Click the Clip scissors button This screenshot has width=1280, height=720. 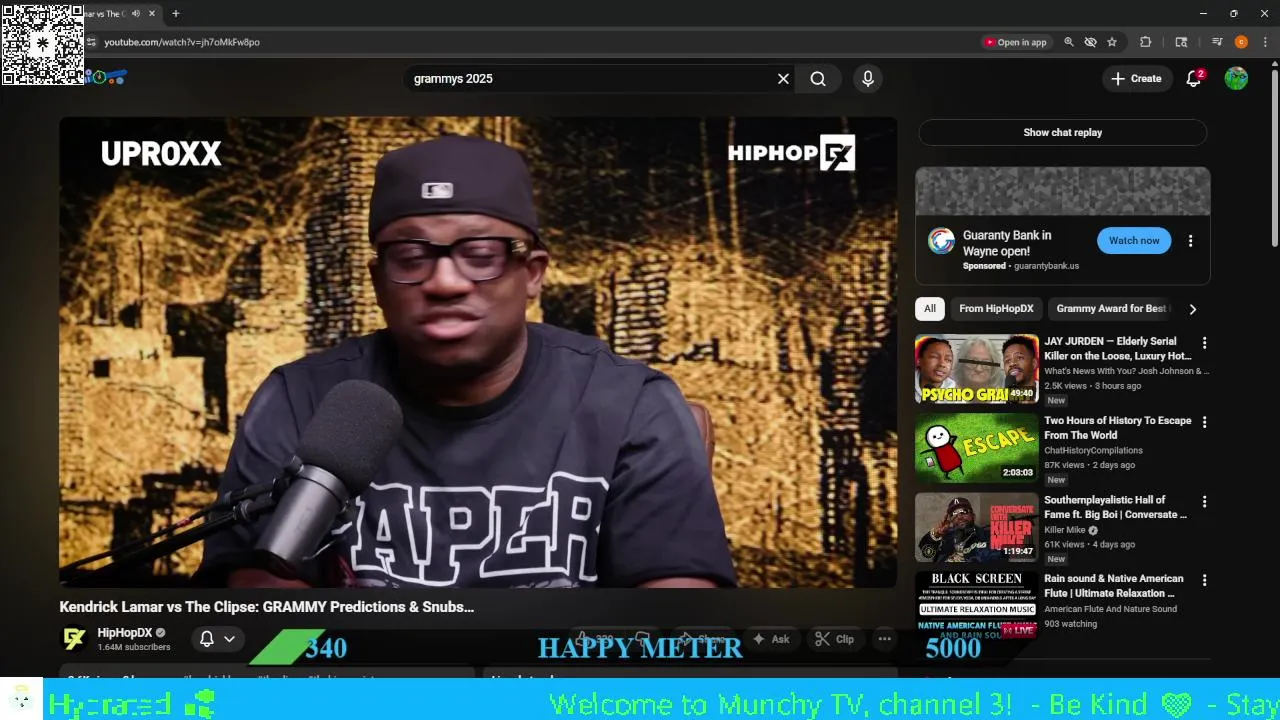[x=835, y=639]
